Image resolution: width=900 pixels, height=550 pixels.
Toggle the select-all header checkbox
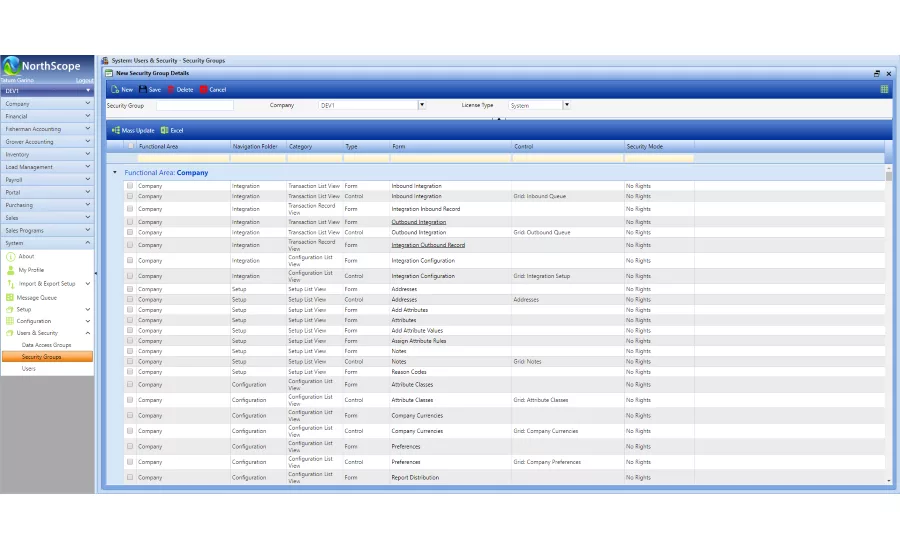tap(131, 146)
